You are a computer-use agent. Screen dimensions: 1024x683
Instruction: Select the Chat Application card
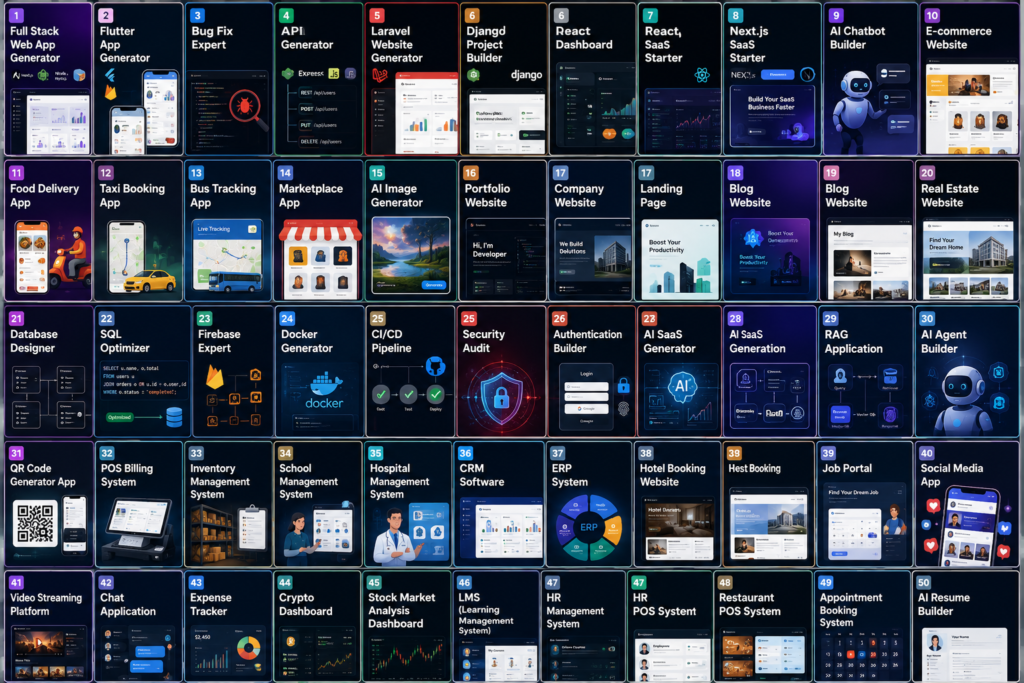[x=139, y=626]
